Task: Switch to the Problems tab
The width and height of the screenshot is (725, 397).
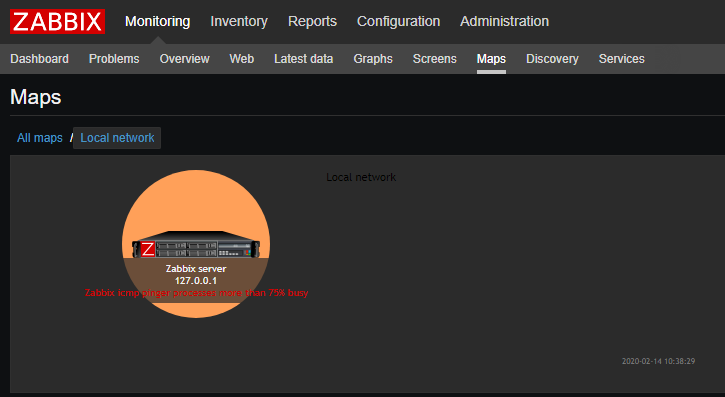Action: (114, 59)
